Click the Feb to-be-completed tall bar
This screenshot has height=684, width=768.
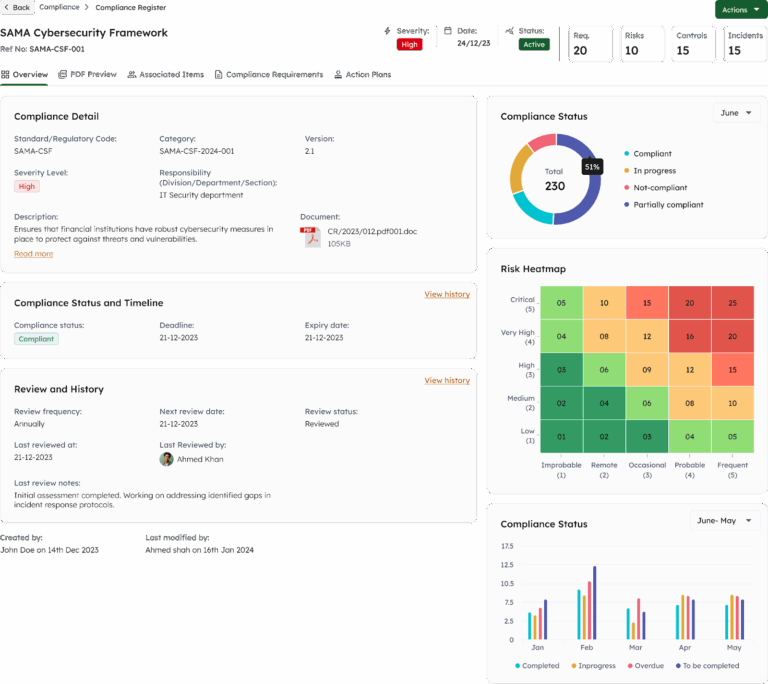(595, 603)
